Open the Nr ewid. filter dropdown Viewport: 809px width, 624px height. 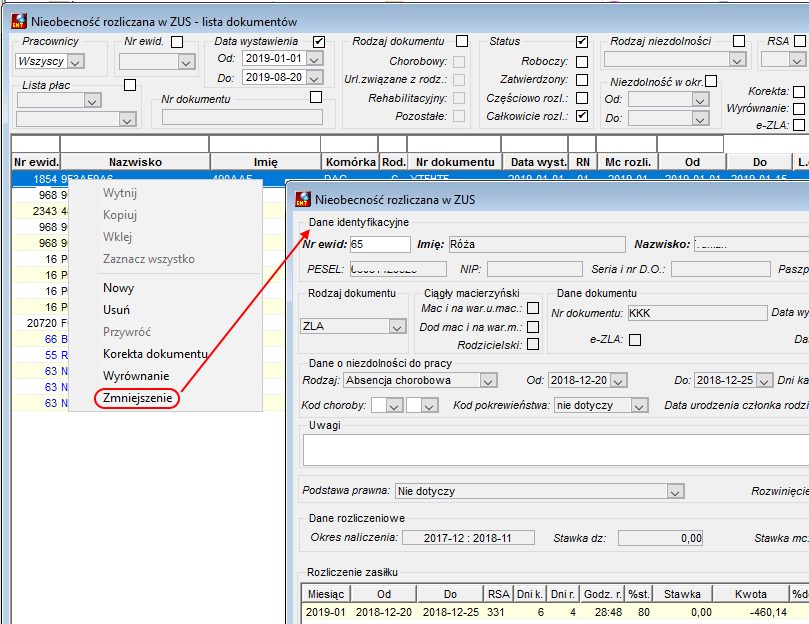pos(185,62)
